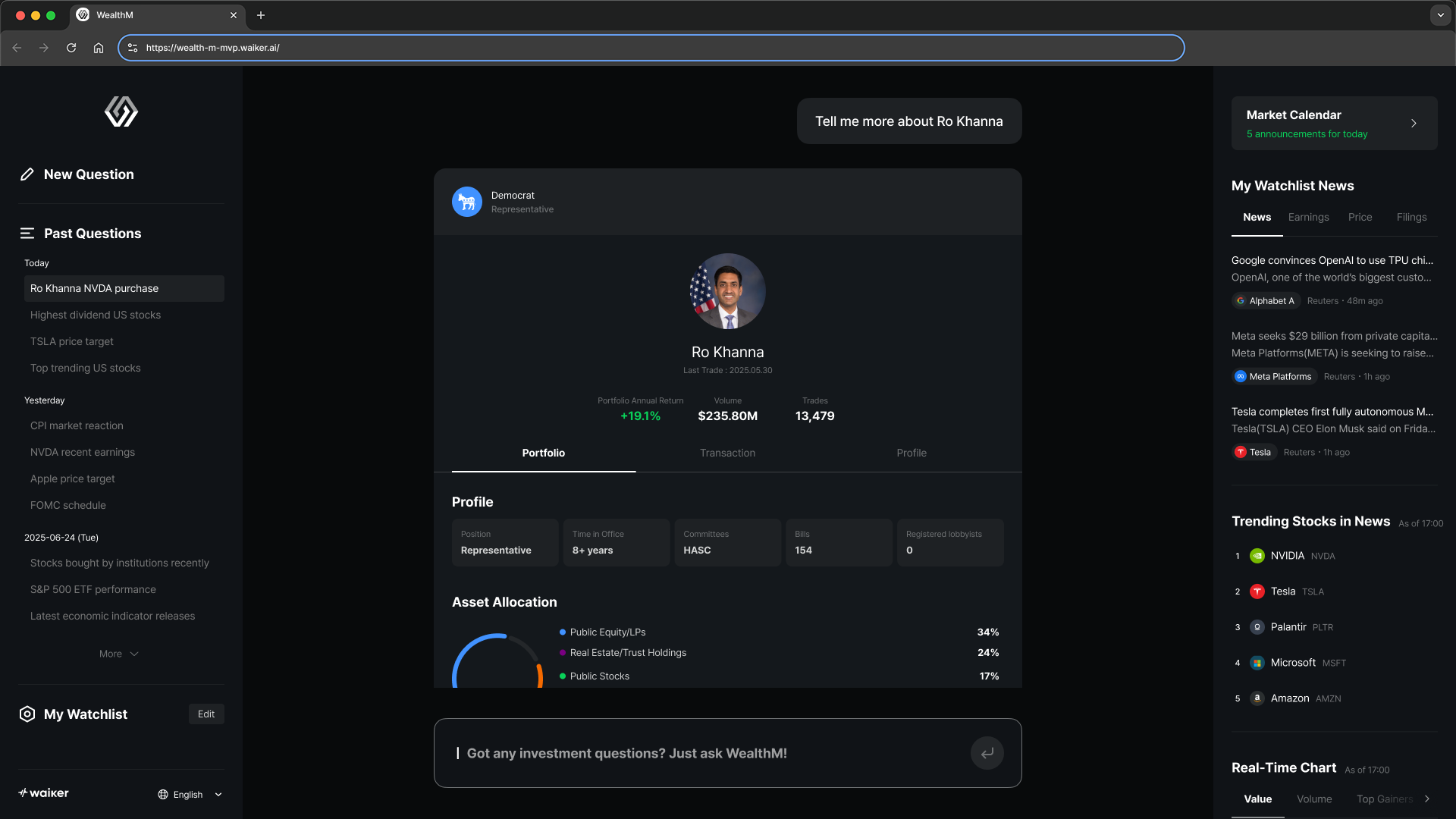Open the English language dropdown

pos(190,795)
